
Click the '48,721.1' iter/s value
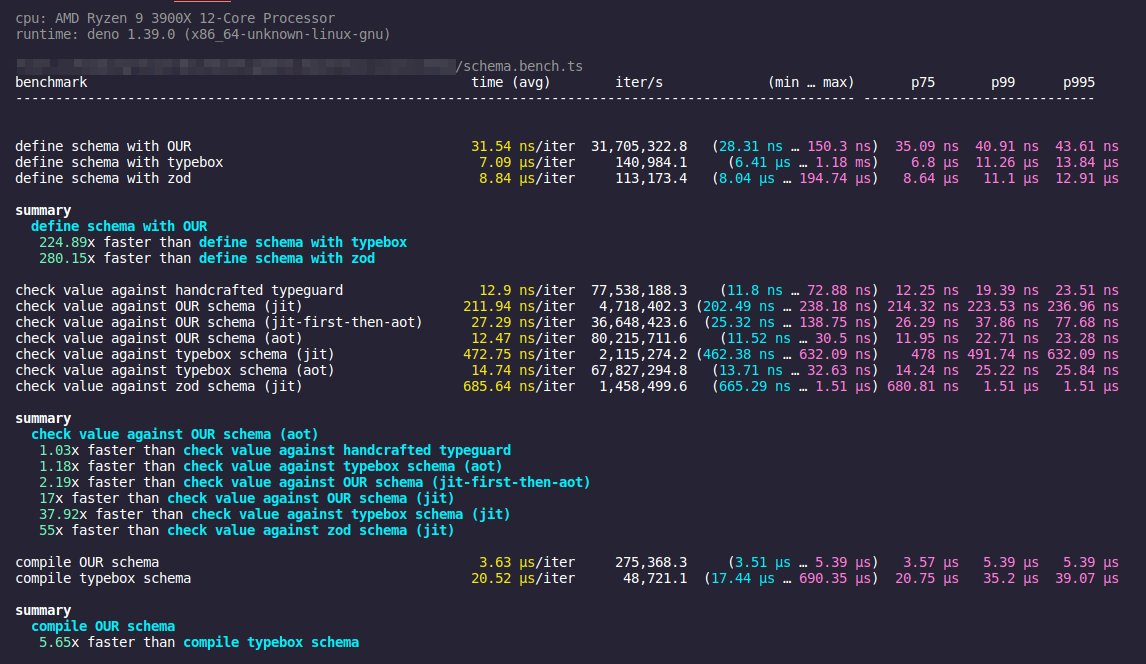tap(655, 579)
